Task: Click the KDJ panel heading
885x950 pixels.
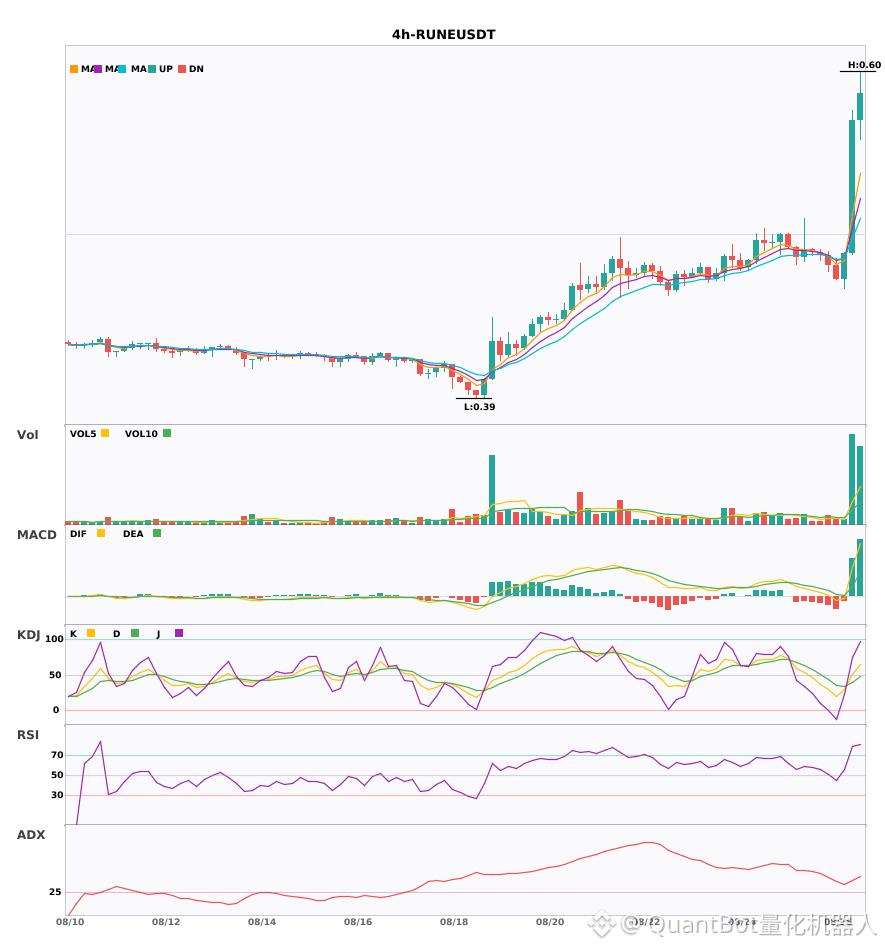Action: pos(28,635)
